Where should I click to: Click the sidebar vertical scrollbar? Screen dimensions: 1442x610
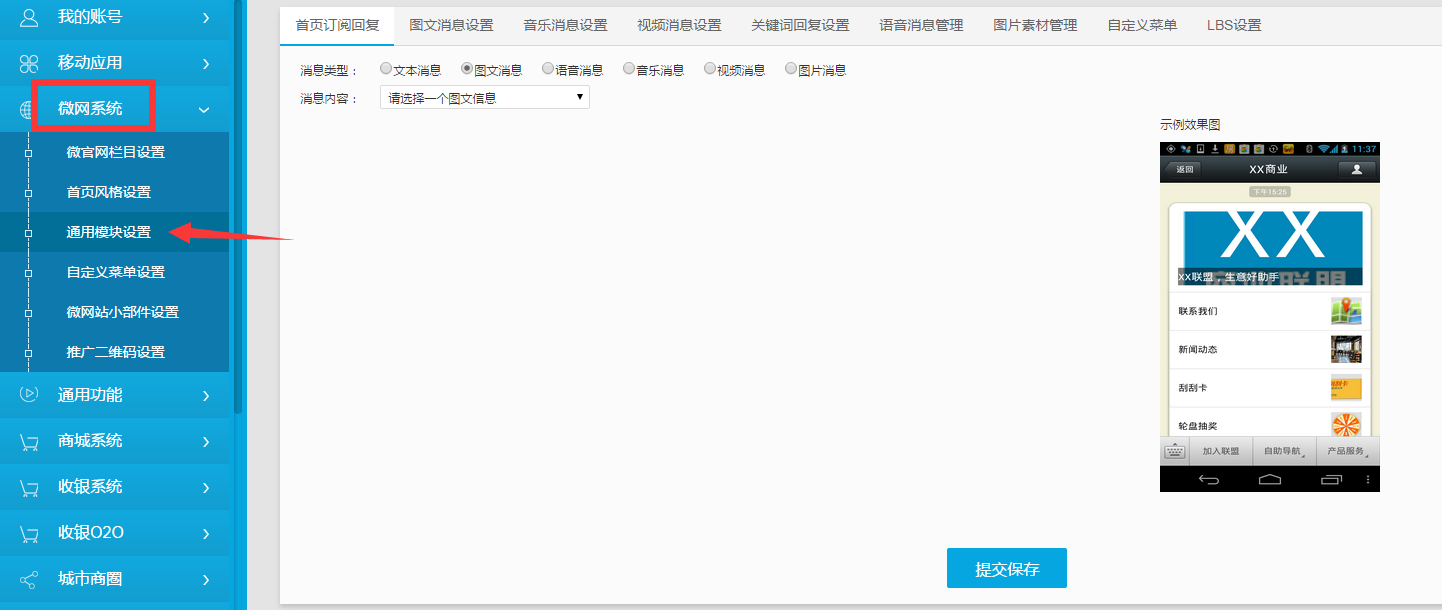(x=238, y=200)
